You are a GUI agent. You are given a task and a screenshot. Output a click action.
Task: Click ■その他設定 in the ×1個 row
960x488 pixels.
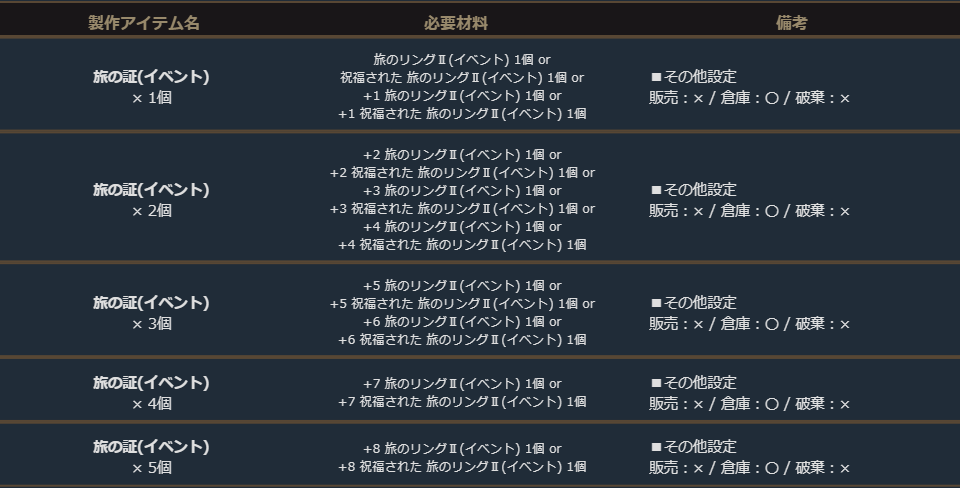(694, 77)
